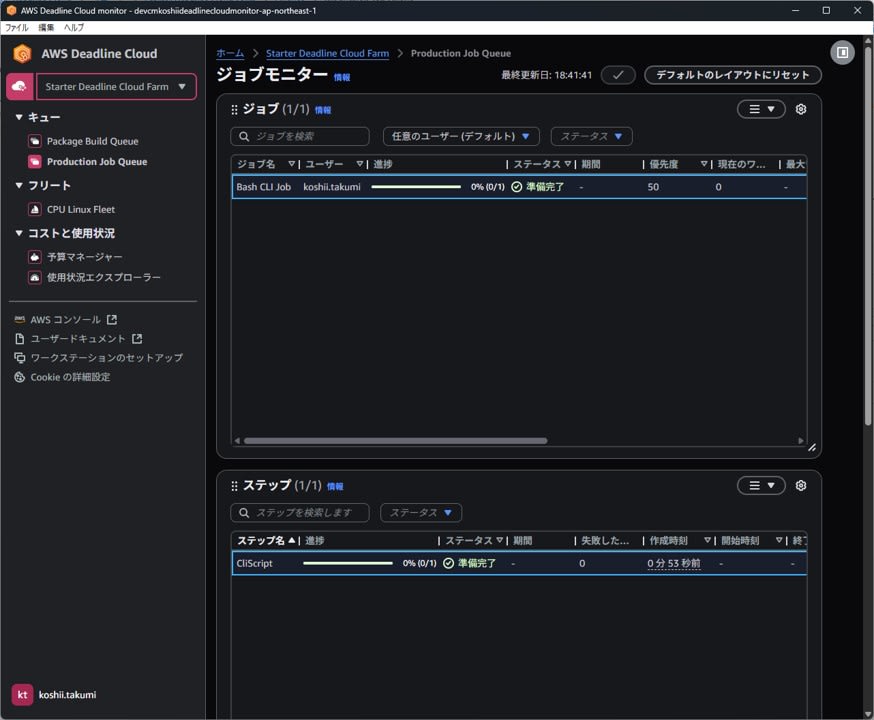The height and width of the screenshot is (720, 874).
Task: Click the AWS Deadline Cloud logo icon
Action: pyautogui.click(x=22, y=54)
